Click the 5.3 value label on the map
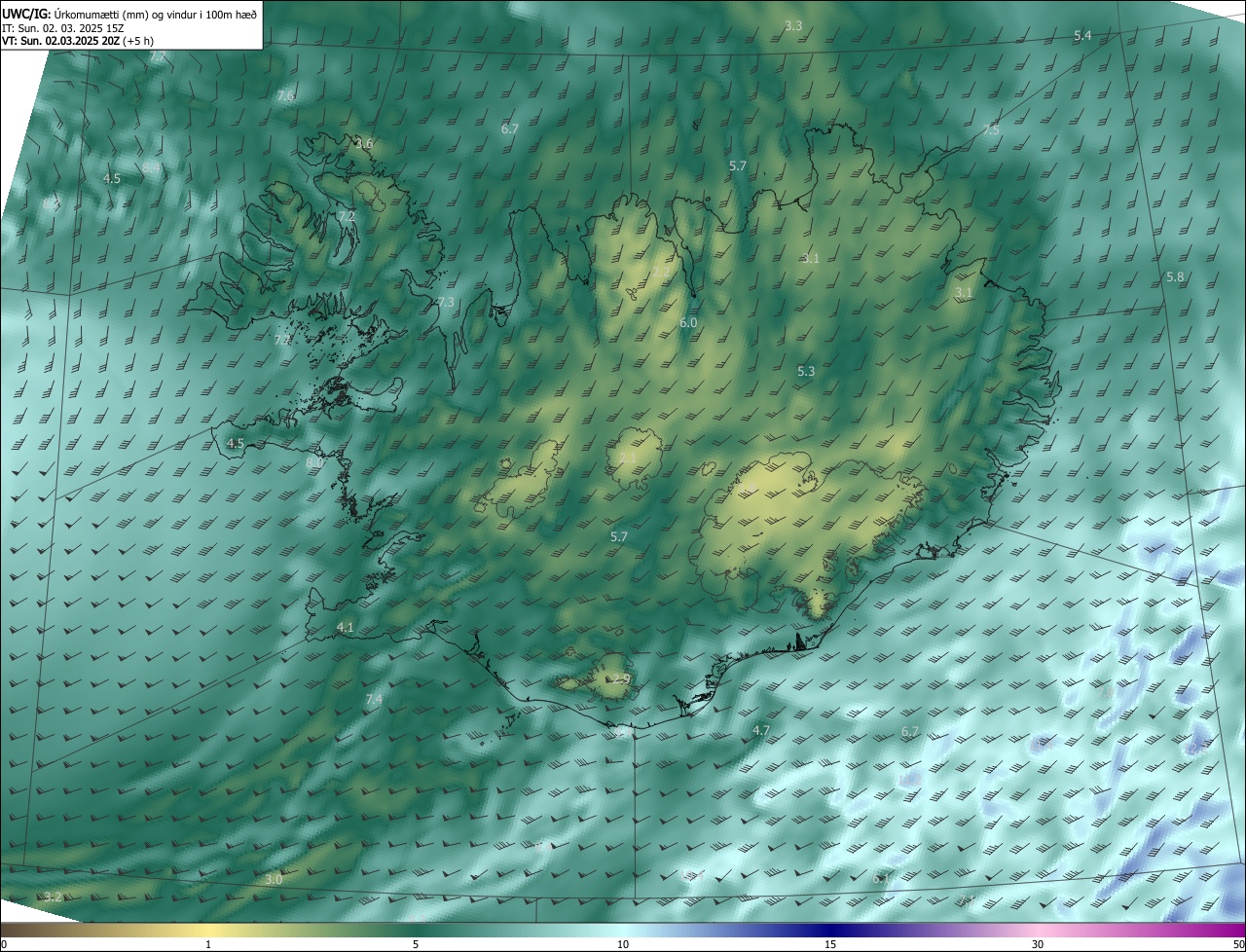Screen dimensions: 1246x952 [x=806, y=372]
